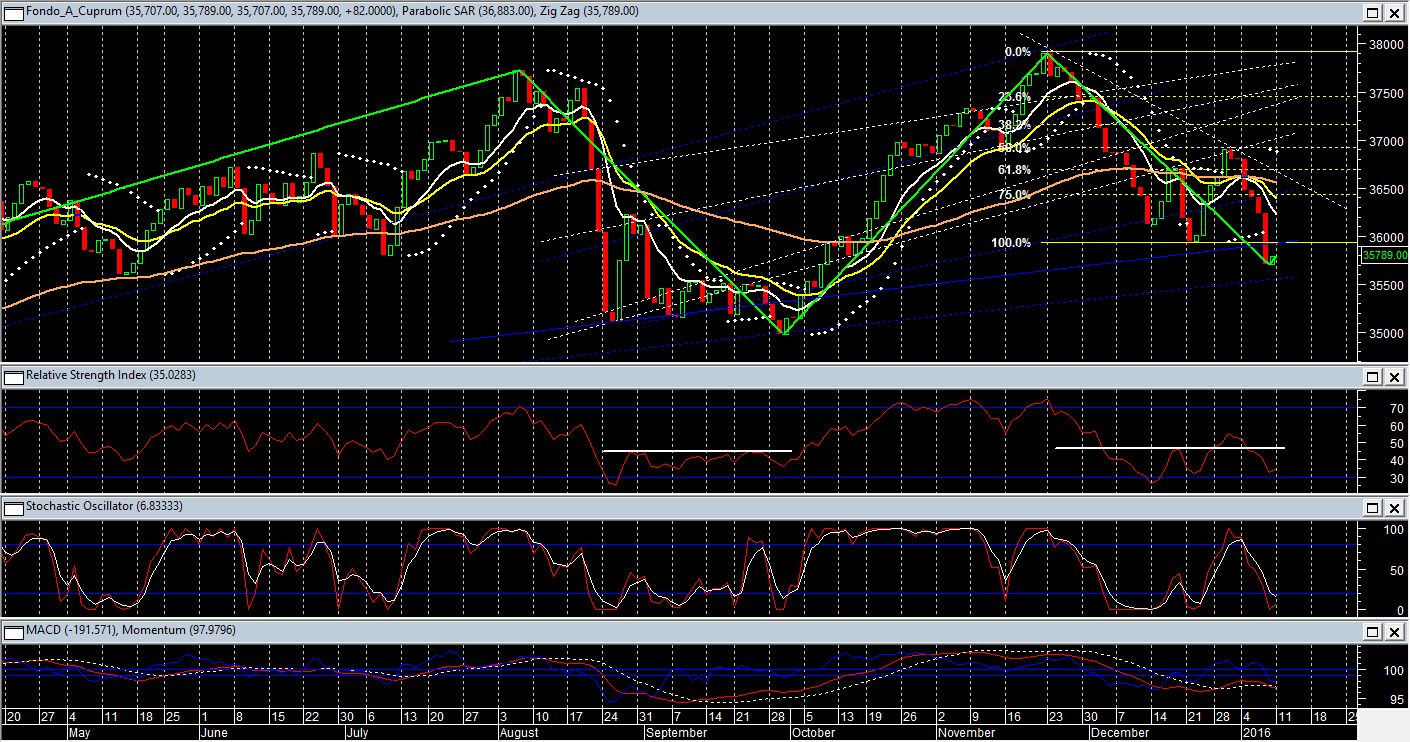Select the white trendline over September RSI
The image size is (1410, 742).
click(x=697, y=451)
